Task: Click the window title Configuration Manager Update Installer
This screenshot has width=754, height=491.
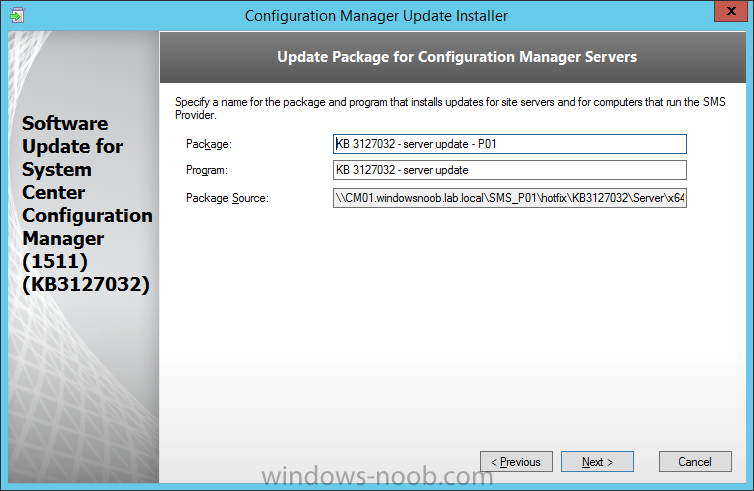Action: click(376, 16)
